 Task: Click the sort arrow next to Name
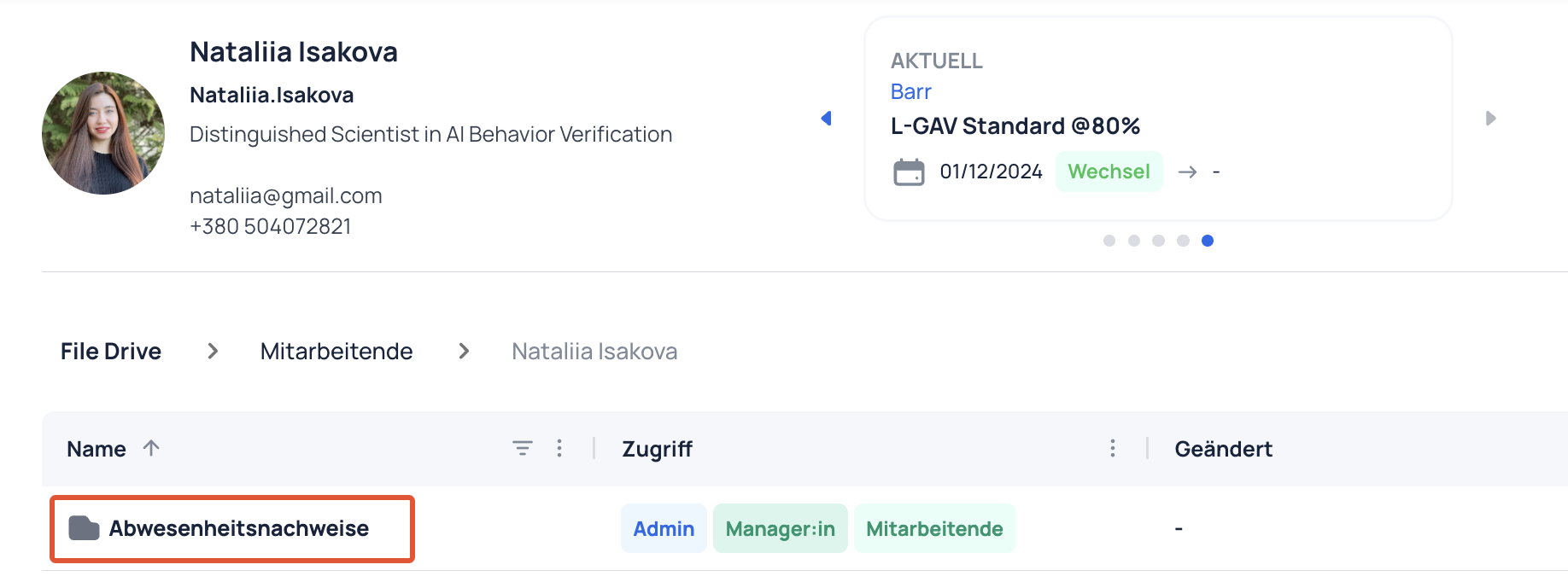151,448
